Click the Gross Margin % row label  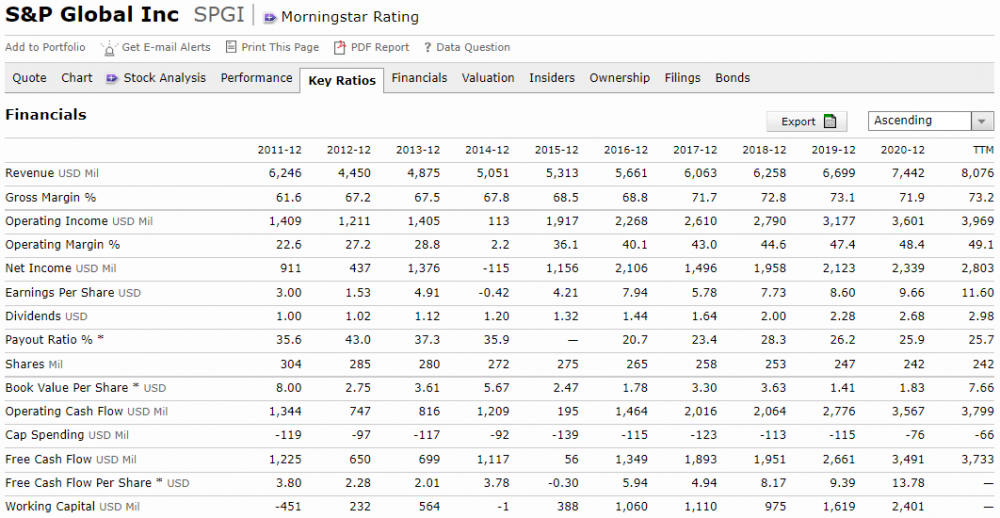pyautogui.click(x=50, y=198)
